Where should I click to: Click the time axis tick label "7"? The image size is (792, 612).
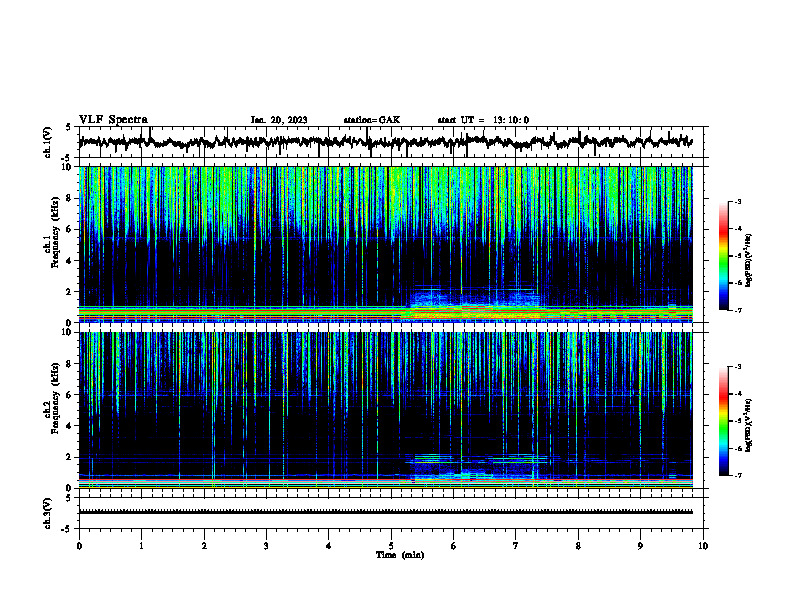516,546
